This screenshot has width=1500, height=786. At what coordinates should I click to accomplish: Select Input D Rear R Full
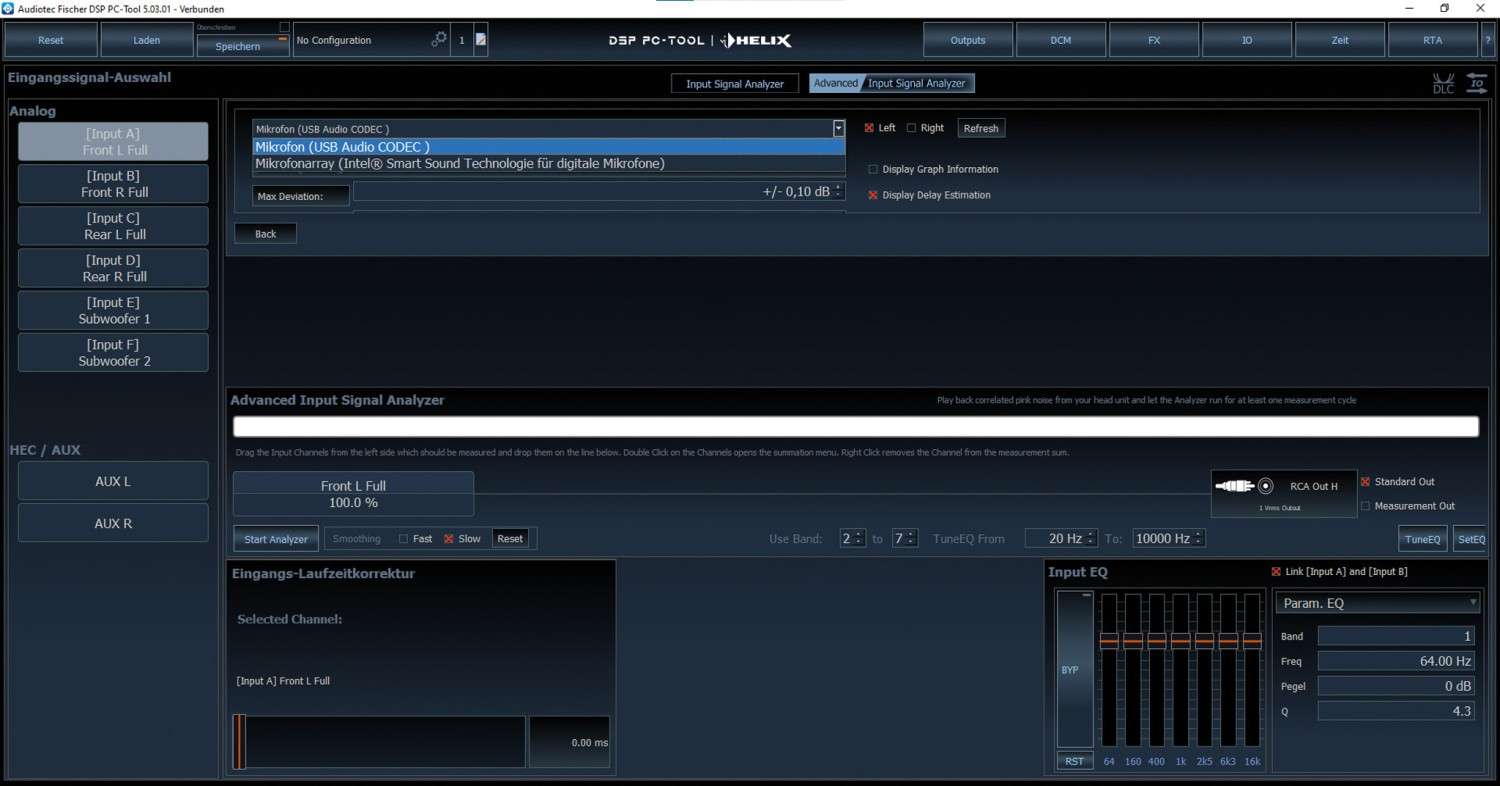[x=113, y=268]
